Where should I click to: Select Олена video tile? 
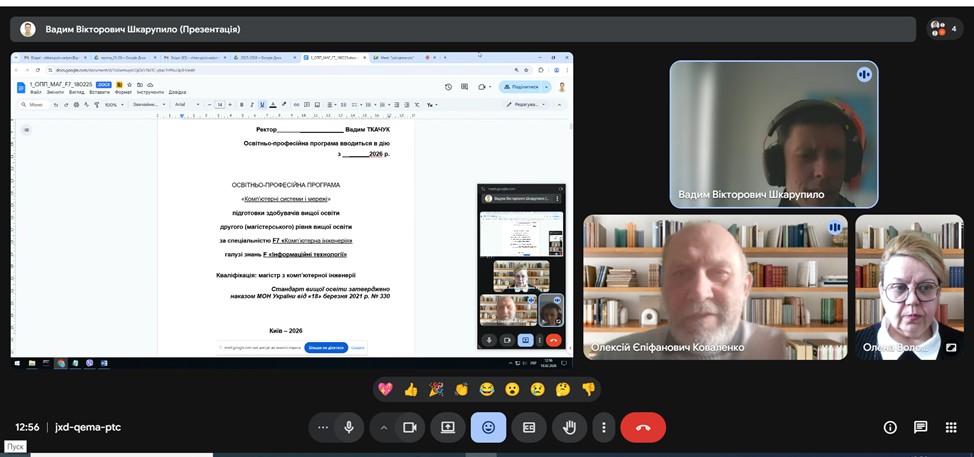909,287
